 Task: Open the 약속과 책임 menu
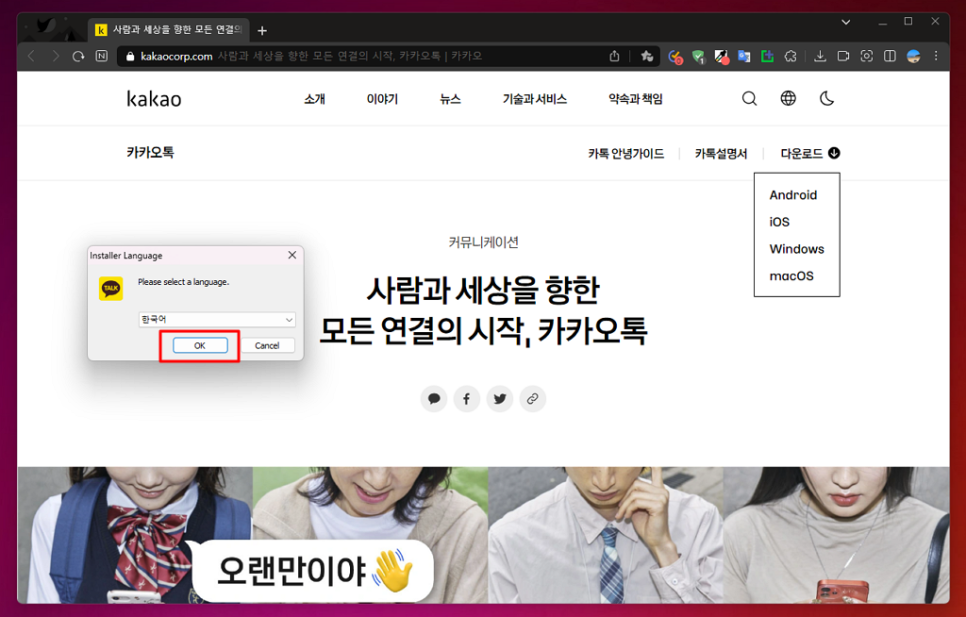(x=635, y=99)
